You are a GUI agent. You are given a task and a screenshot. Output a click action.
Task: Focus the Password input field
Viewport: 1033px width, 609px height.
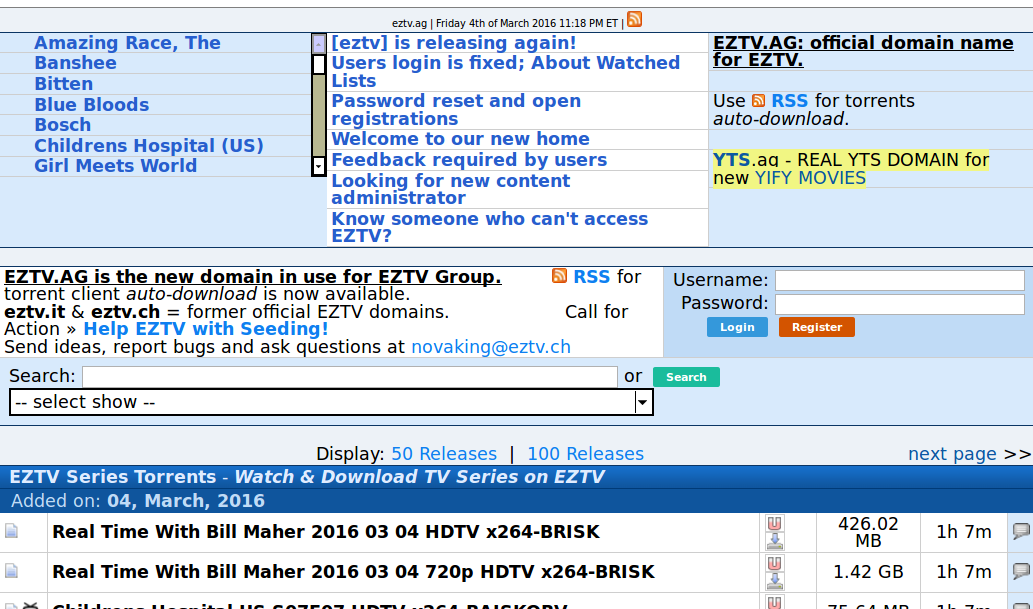point(899,304)
